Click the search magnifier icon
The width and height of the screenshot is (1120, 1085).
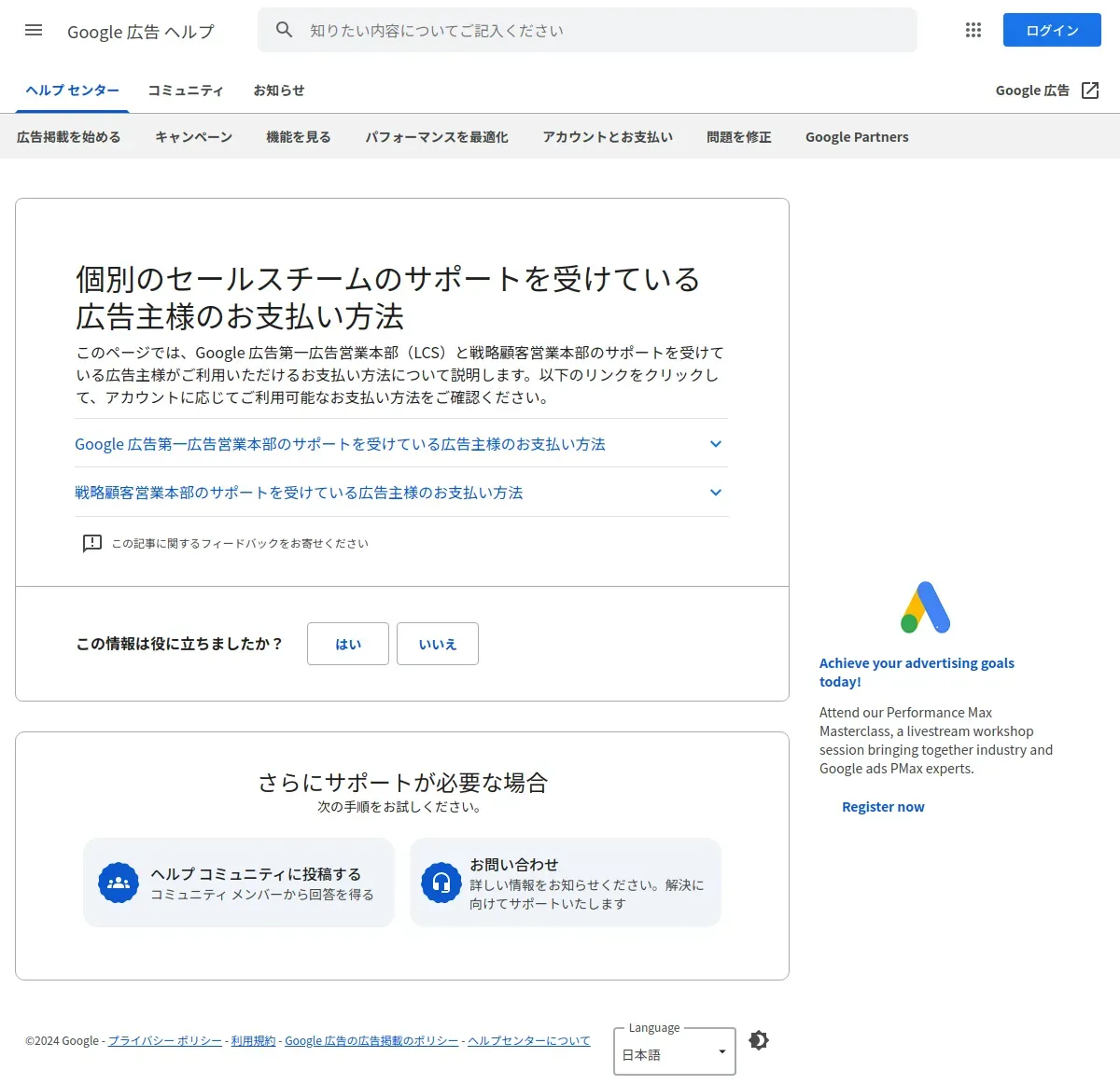click(x=285, y=30)
